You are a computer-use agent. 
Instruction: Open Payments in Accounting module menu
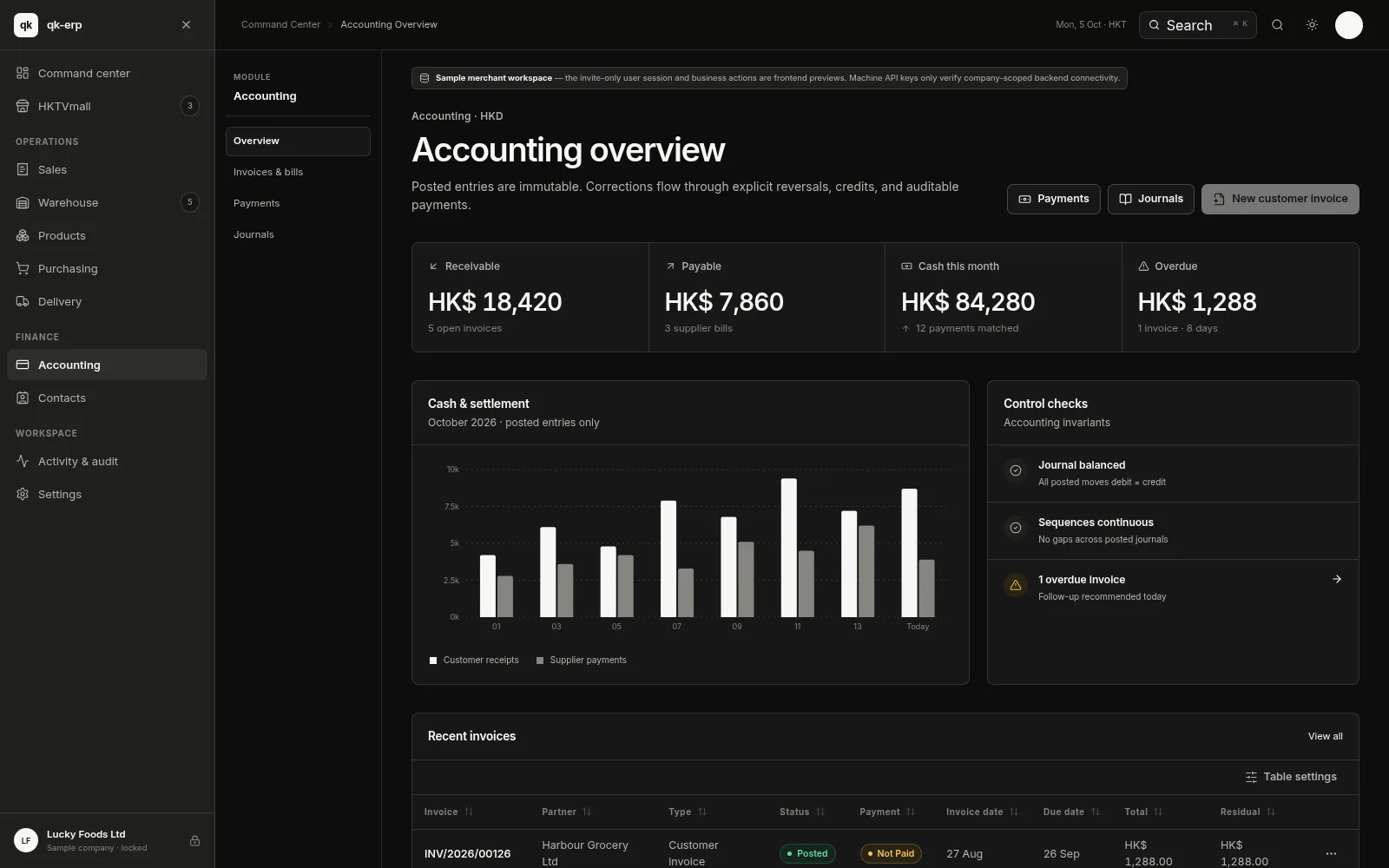click(298, 203)
